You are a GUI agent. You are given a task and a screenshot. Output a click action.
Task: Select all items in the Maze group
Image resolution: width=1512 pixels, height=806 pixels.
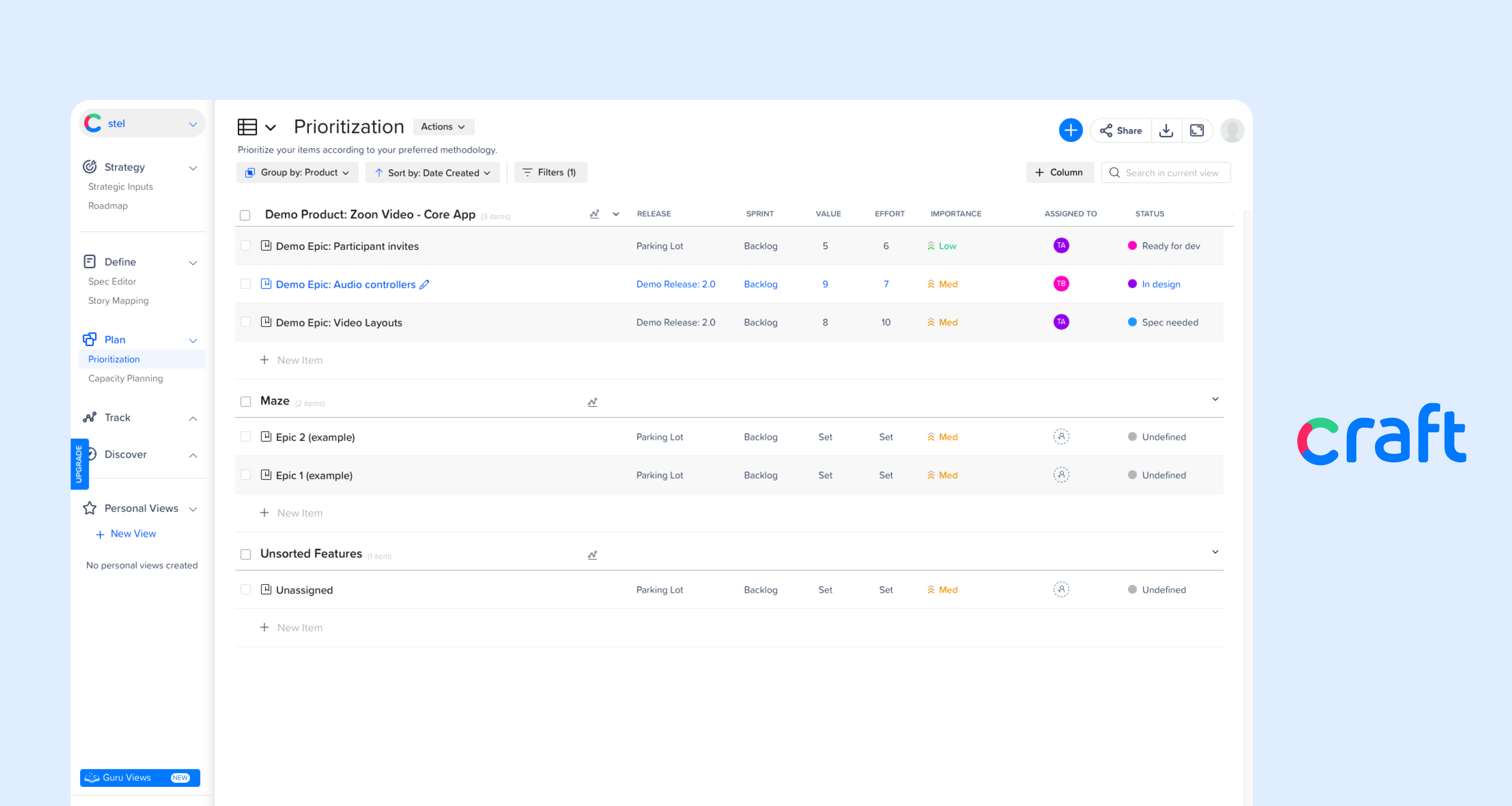tap(245, 401)
